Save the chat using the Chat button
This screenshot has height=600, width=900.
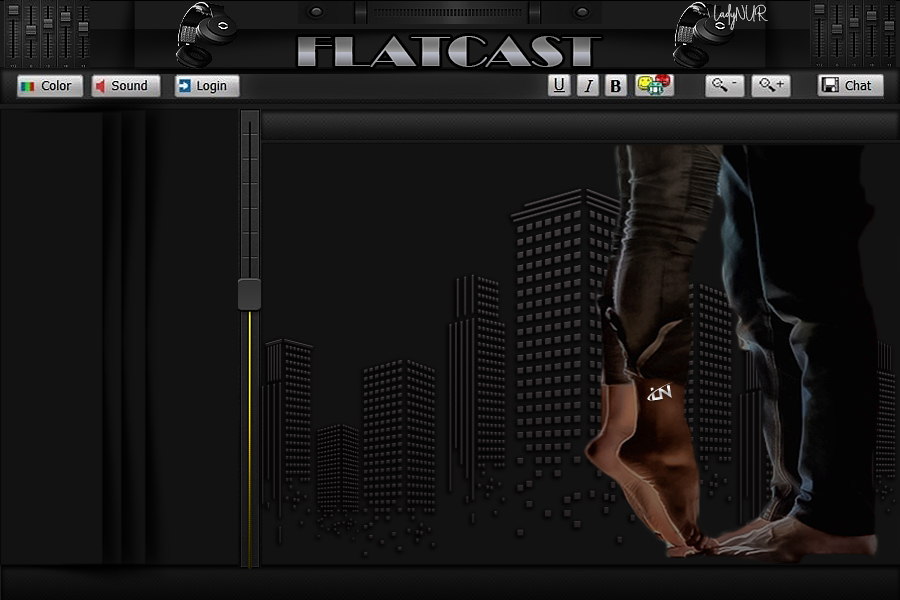click(850, 86)
